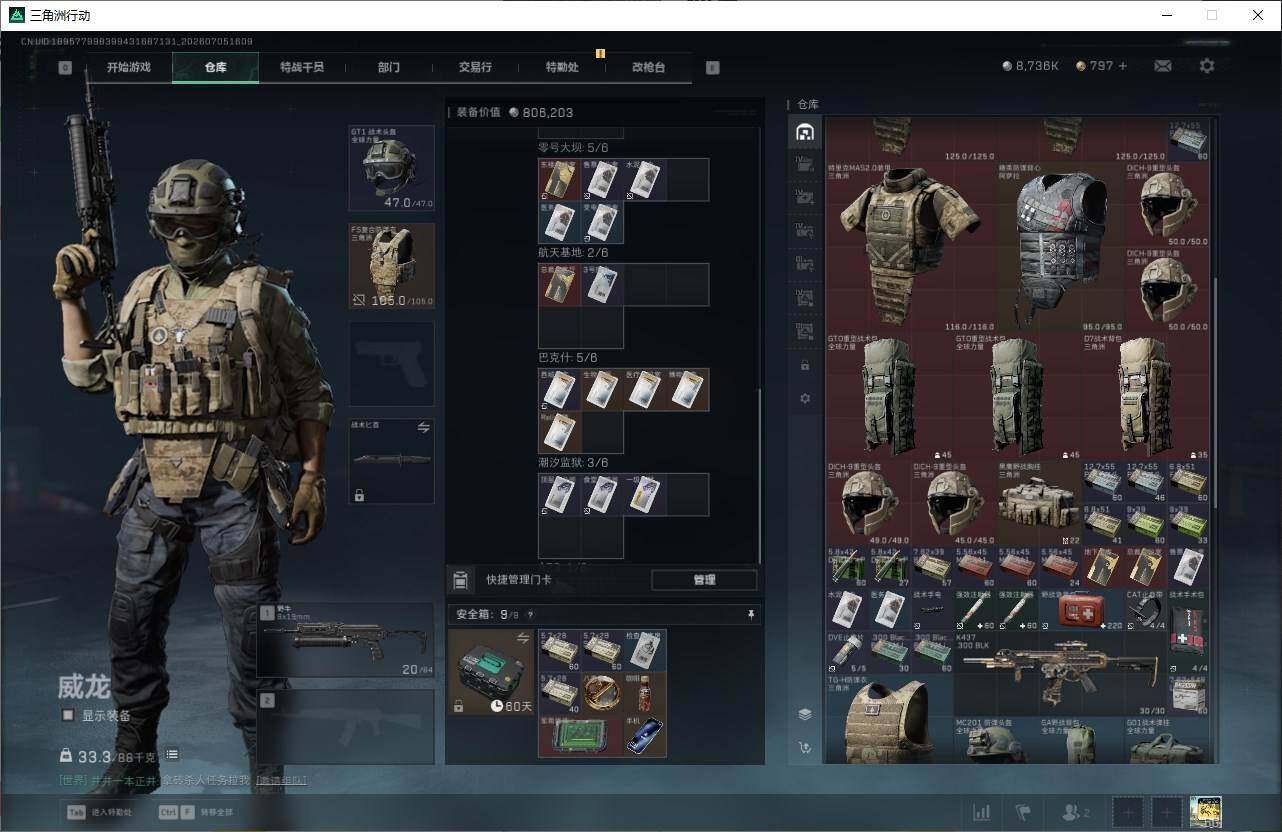Click the padlock icon in the storage sidebar
Viewport: 1282px width, 832px height.
[x=805, y=365]
